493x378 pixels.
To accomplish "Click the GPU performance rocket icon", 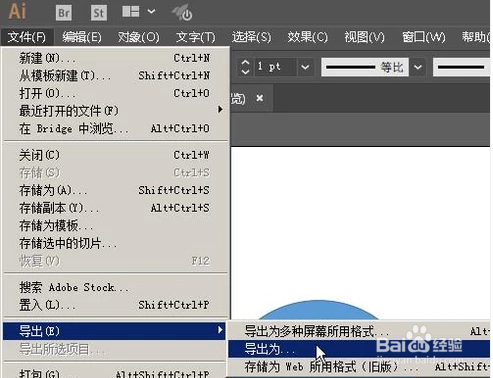I will pyautogui.click(x=182, y=13).
